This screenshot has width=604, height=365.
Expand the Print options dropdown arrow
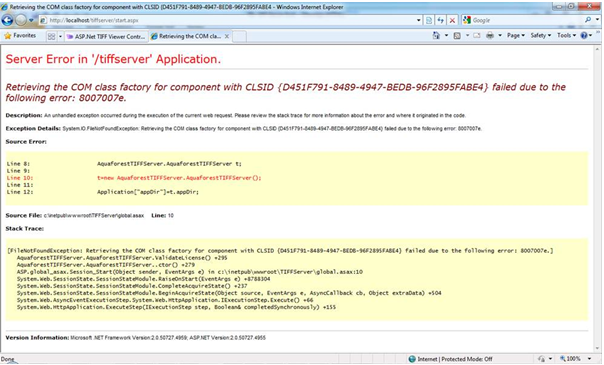(x=500, y=35)
